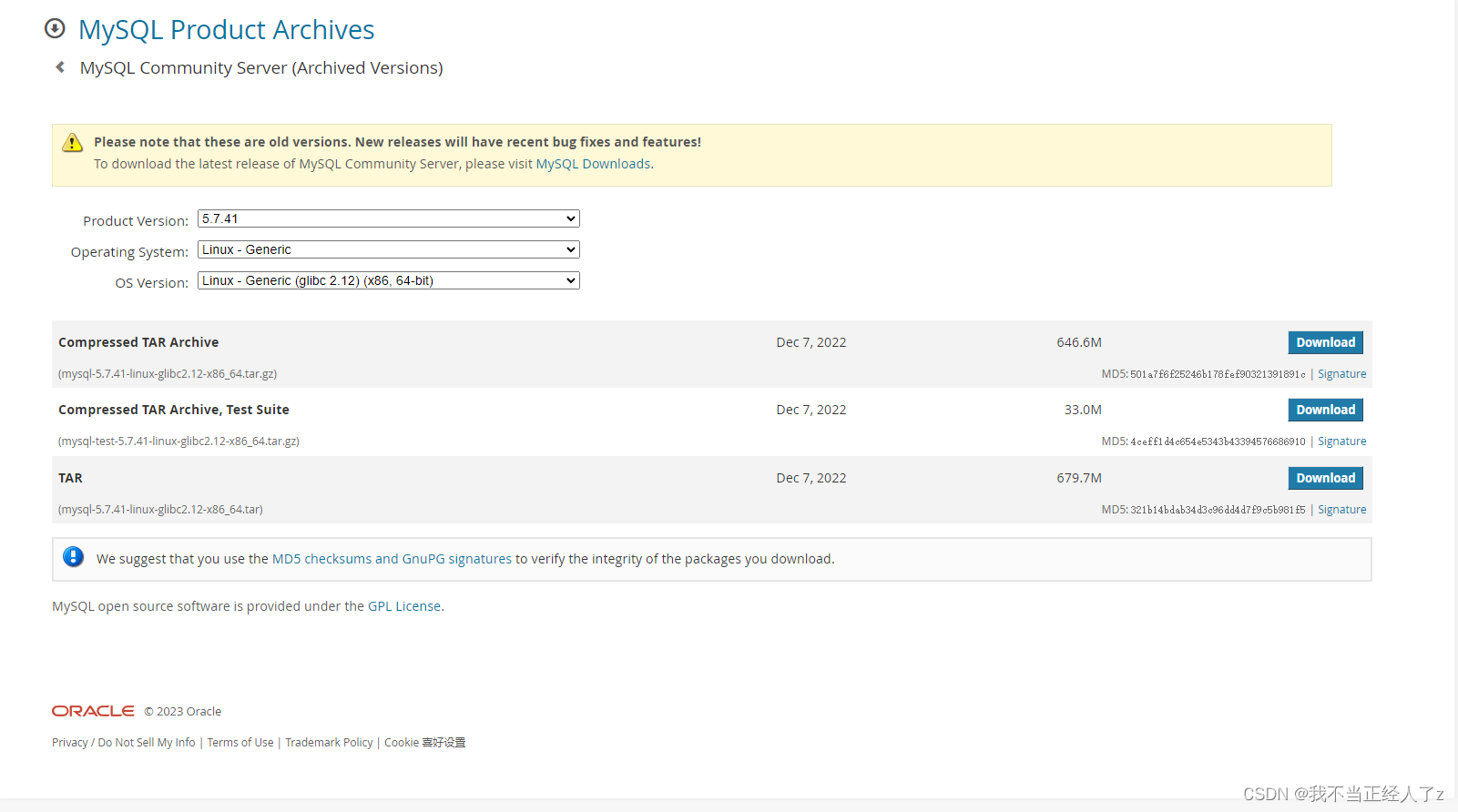
Task: Click MySQL Product Archives heading
Action: (226, 30)
